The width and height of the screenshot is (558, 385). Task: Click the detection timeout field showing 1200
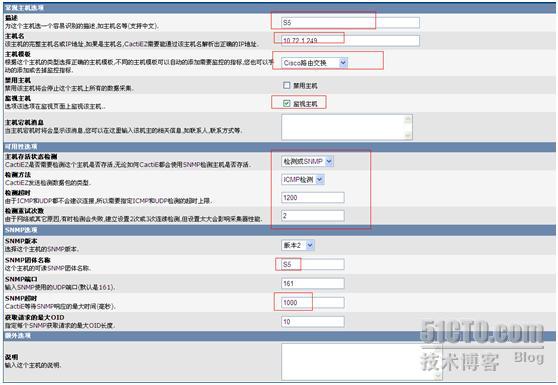(313, 197)
